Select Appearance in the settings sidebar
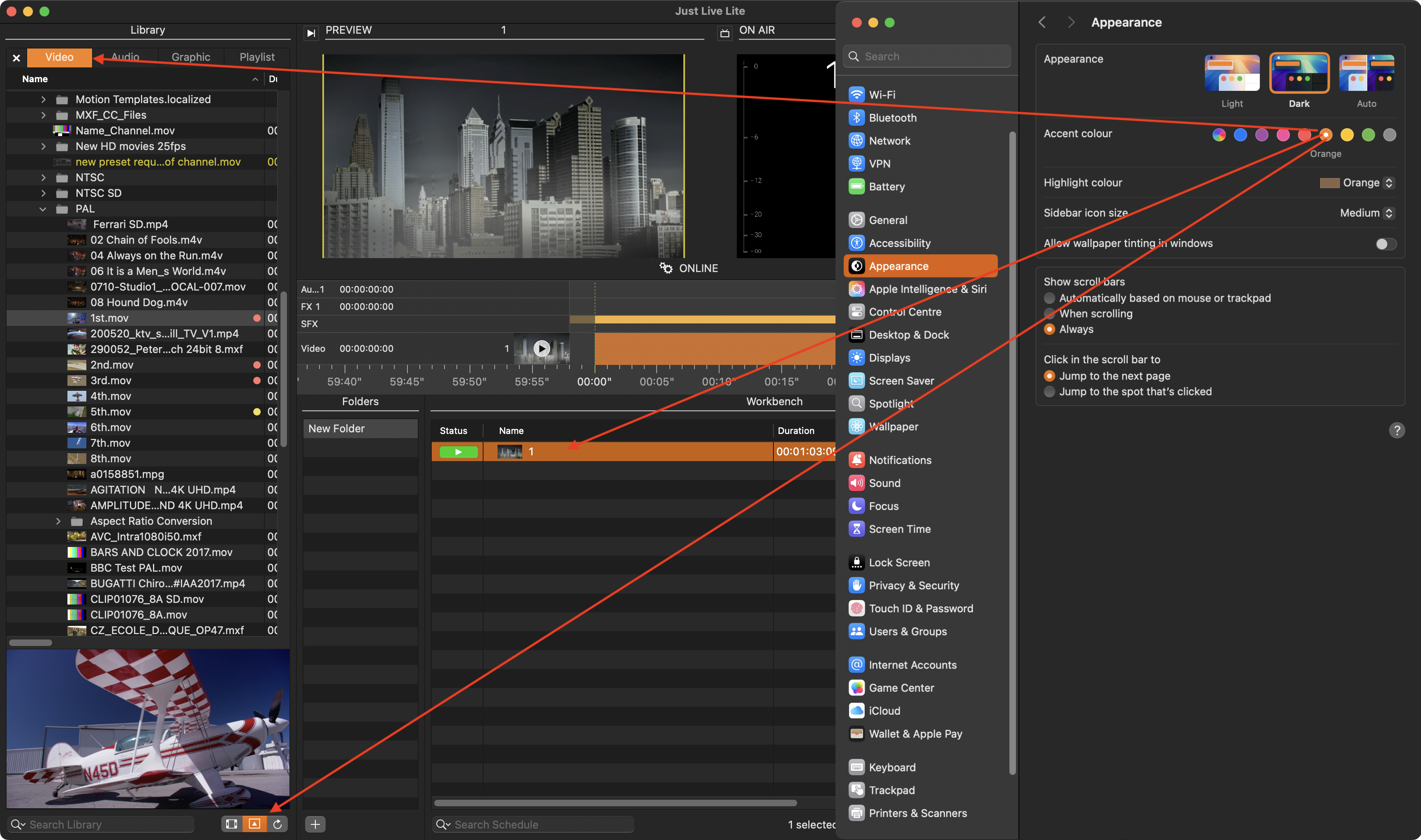 click(x=920, y=266)
